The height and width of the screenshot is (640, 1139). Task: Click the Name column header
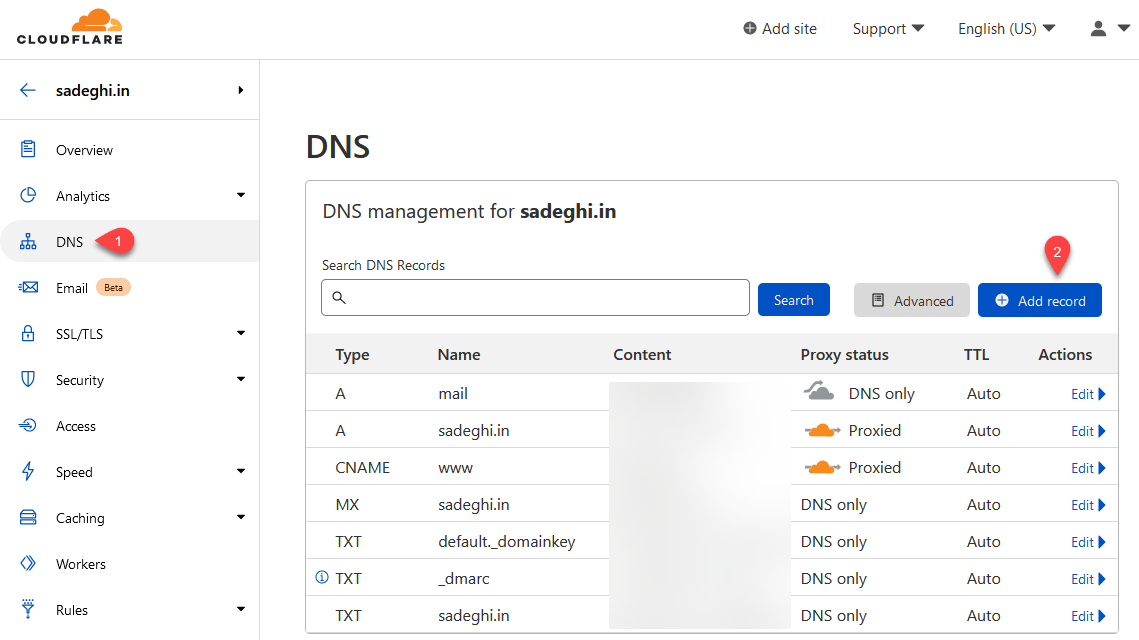click(x=458, y=355)
